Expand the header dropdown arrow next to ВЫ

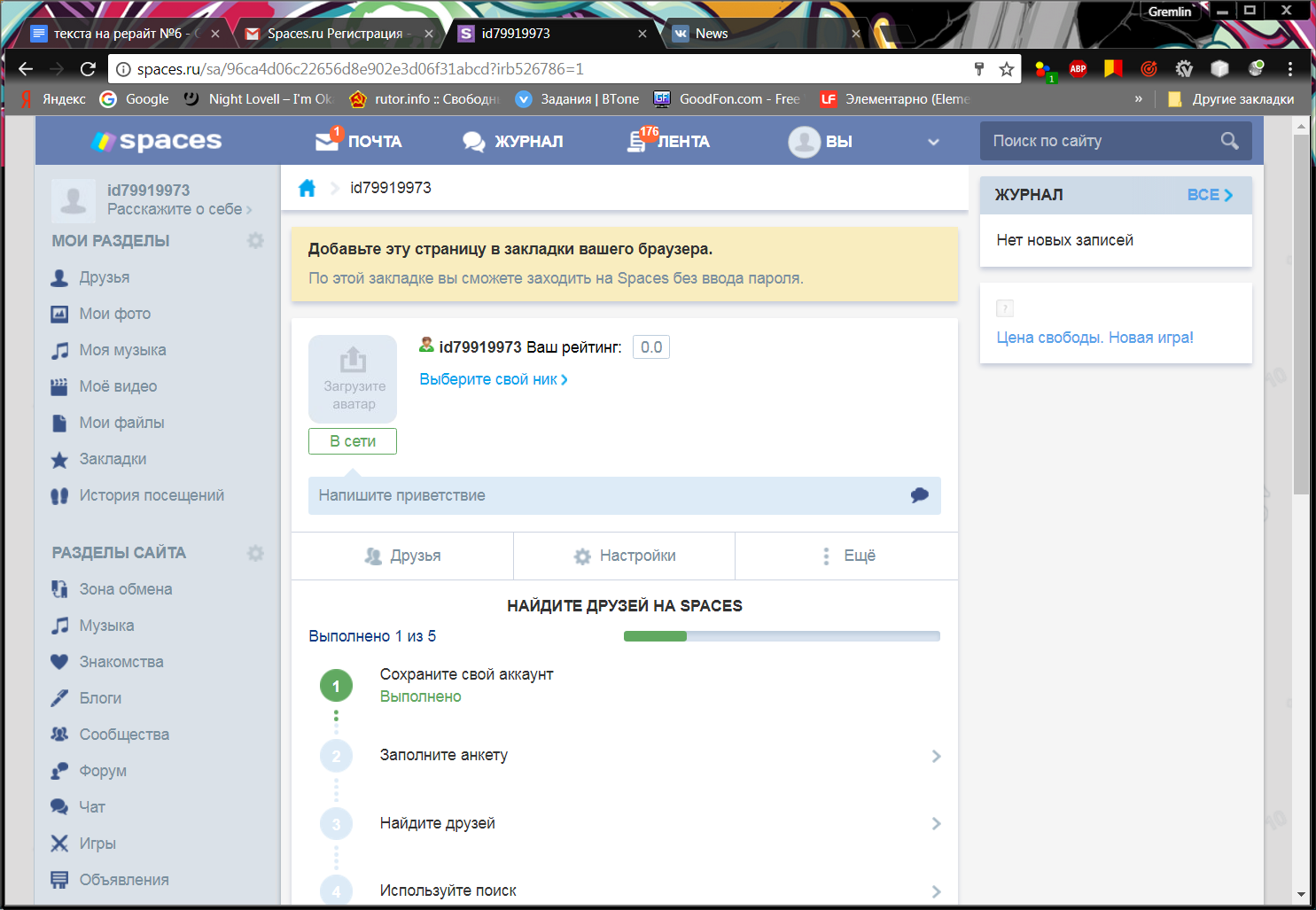point(933,142)
